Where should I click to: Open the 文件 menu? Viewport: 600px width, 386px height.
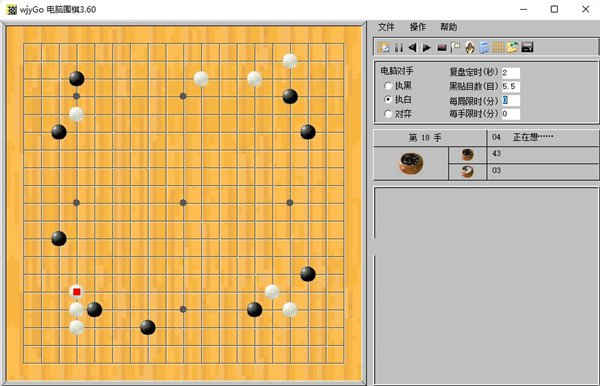[386, 27]
